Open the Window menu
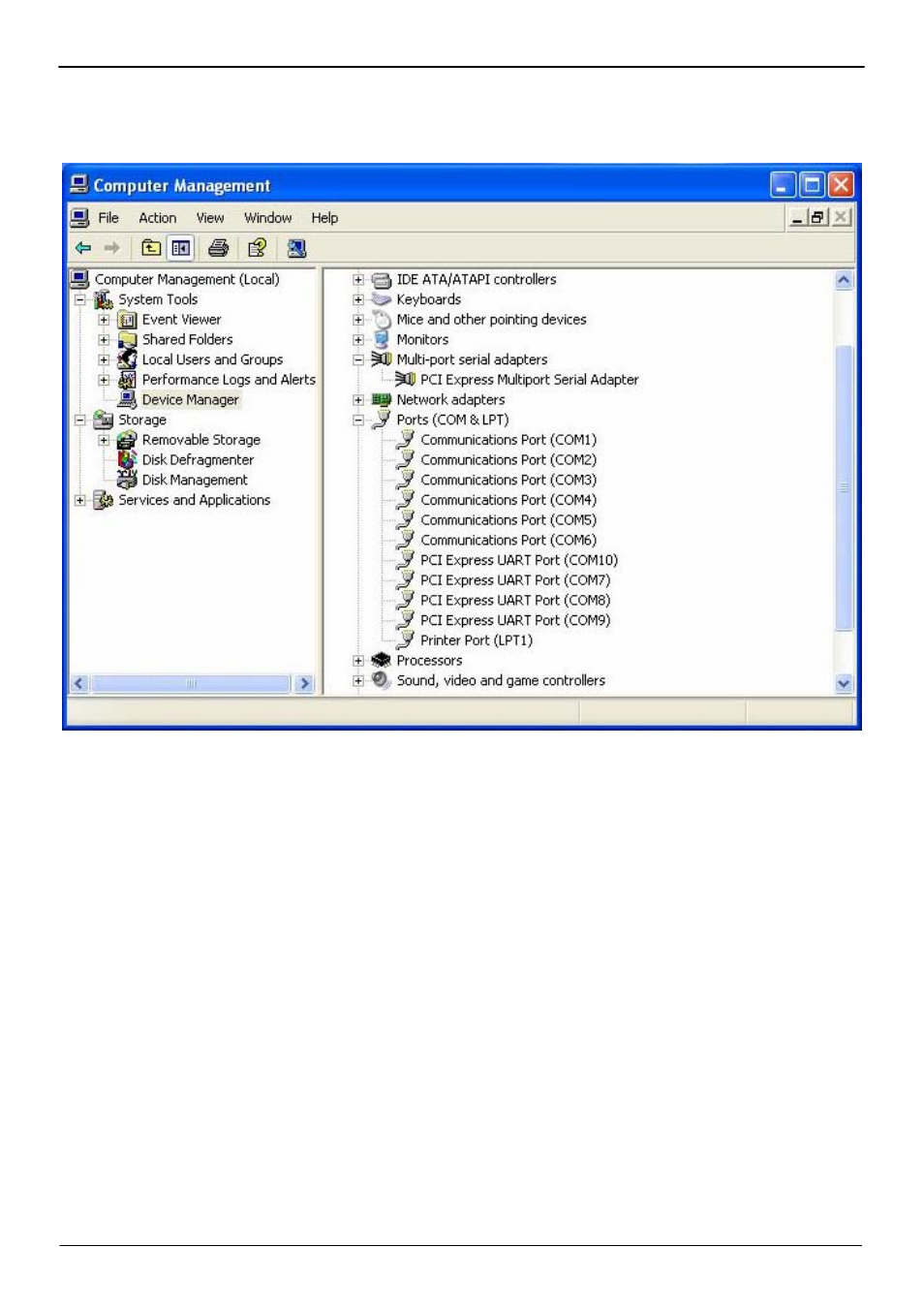Screen dimensions: 924x1310 pyautogui.click(x=268, y=218)
